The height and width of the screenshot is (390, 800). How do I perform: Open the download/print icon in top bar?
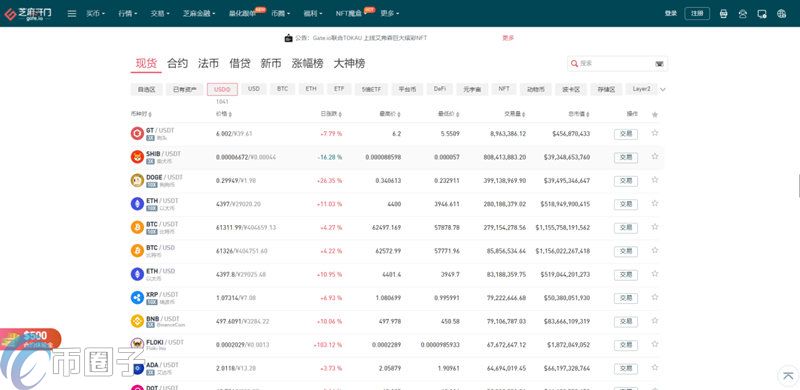click(x=723, y=14)
